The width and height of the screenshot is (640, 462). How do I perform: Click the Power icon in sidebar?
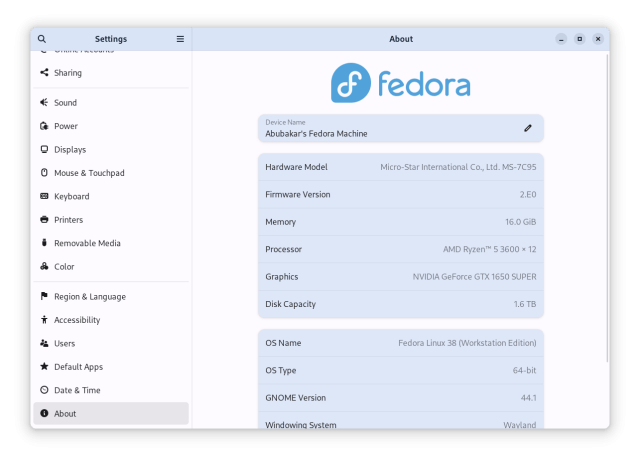(x=44, y=126)
